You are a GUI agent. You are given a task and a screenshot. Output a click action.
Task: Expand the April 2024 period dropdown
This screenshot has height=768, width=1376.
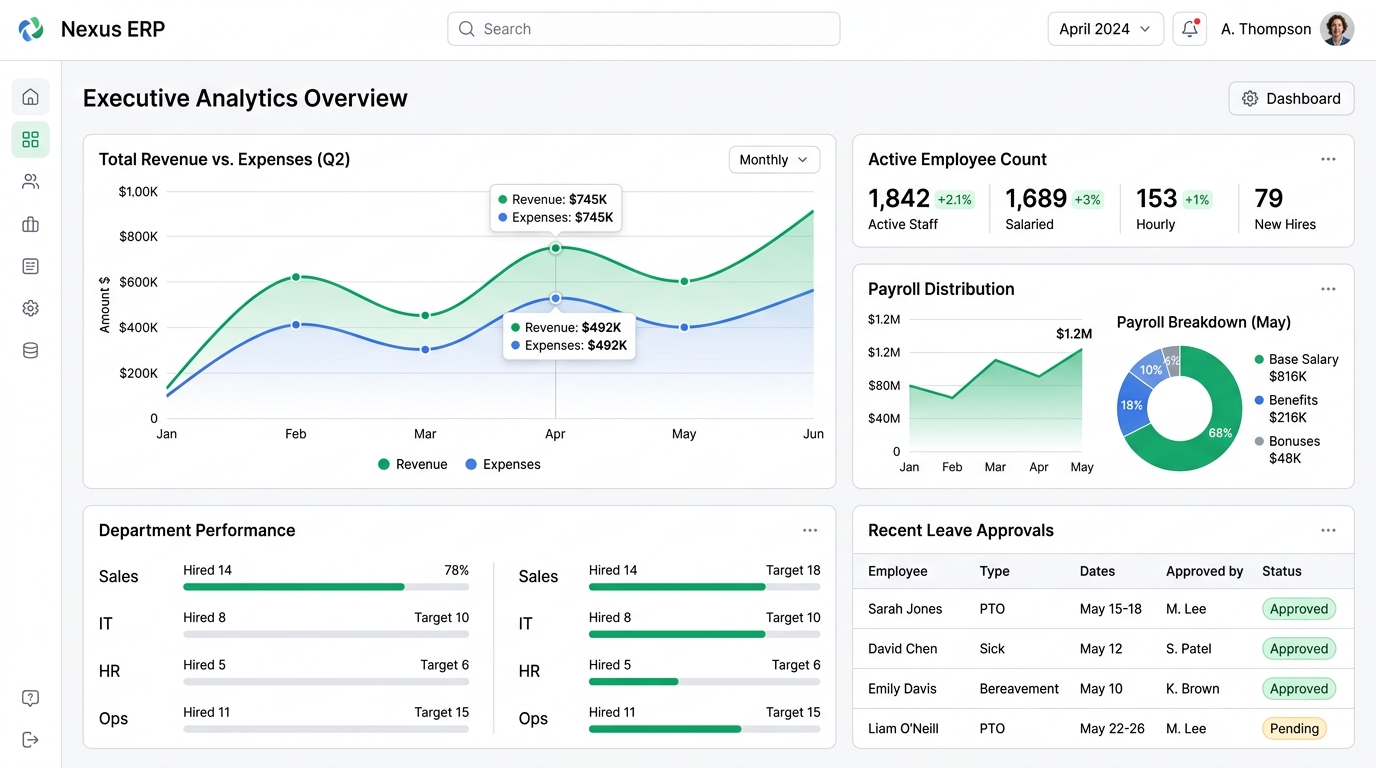1106,29
